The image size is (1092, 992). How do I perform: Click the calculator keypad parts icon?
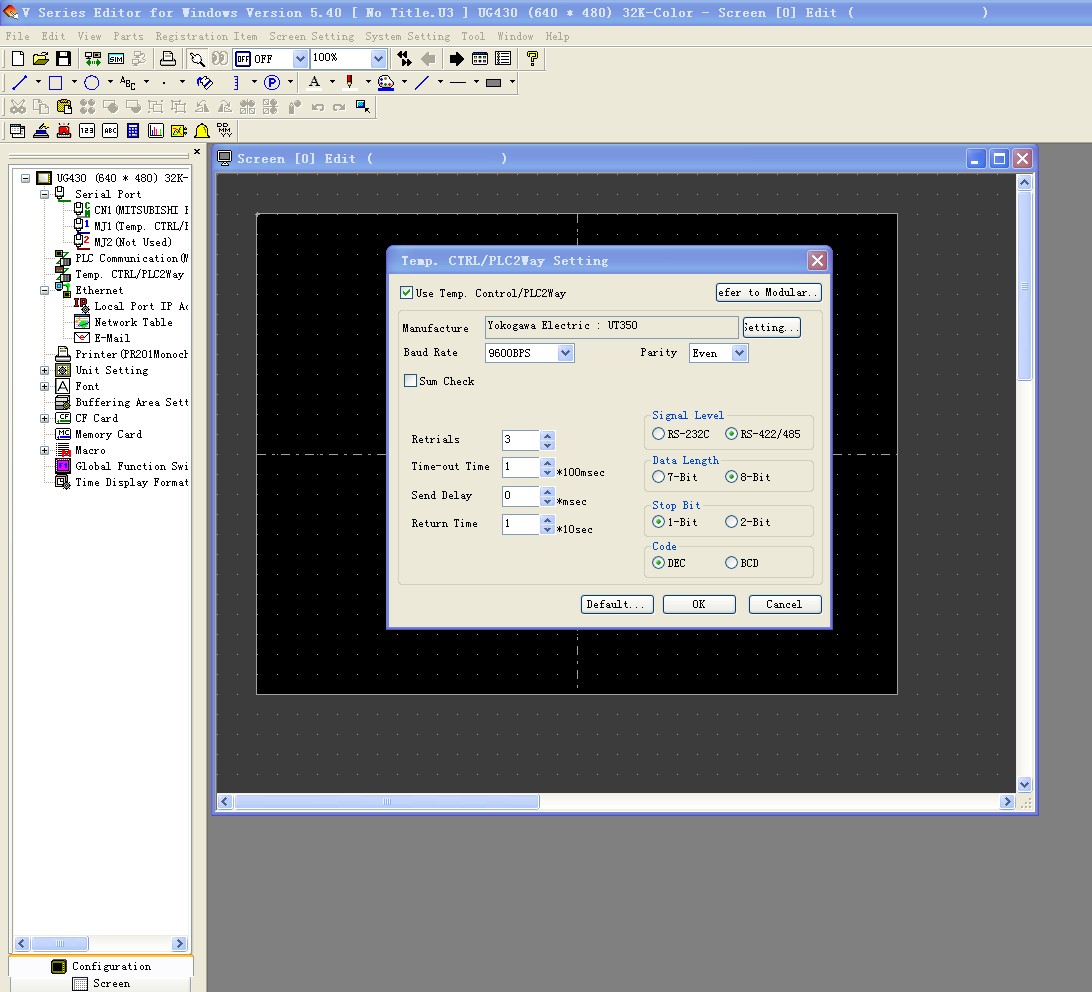coord(133,131)
